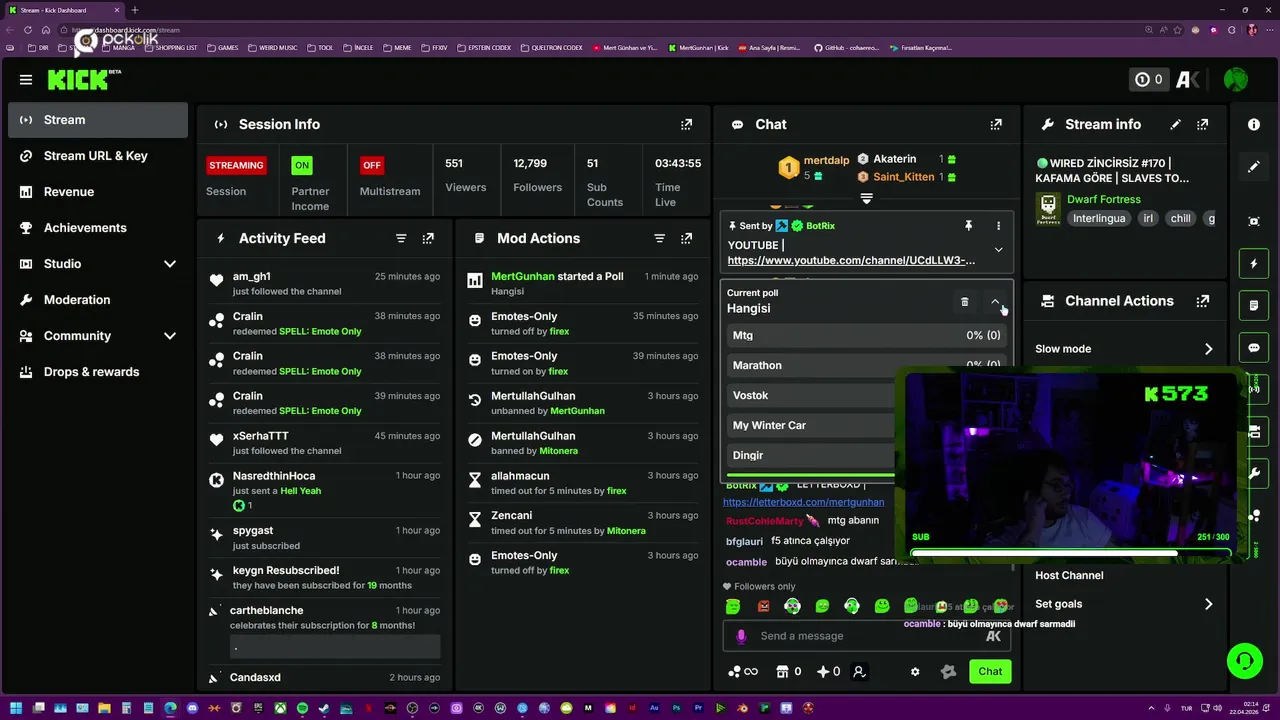
Task: Pop out the Activity Feed panel
Action: point(428,238)
